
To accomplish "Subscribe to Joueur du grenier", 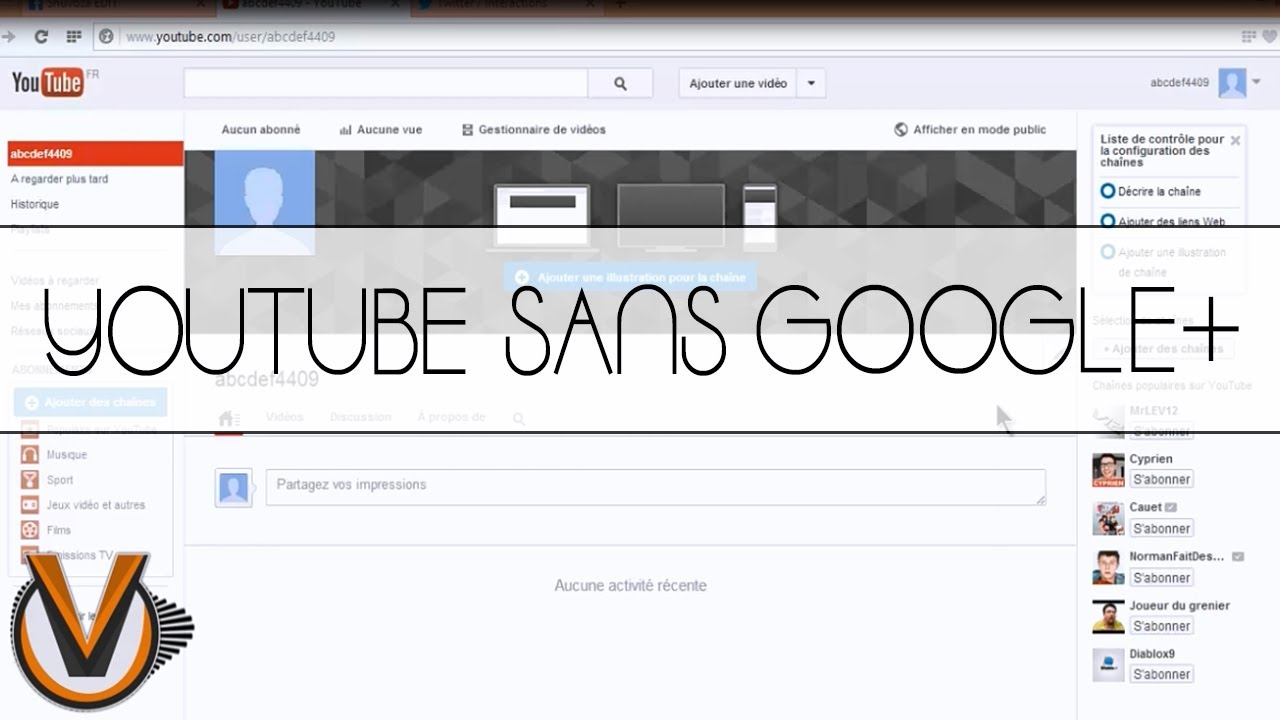I will click(x=1161, y=626).
